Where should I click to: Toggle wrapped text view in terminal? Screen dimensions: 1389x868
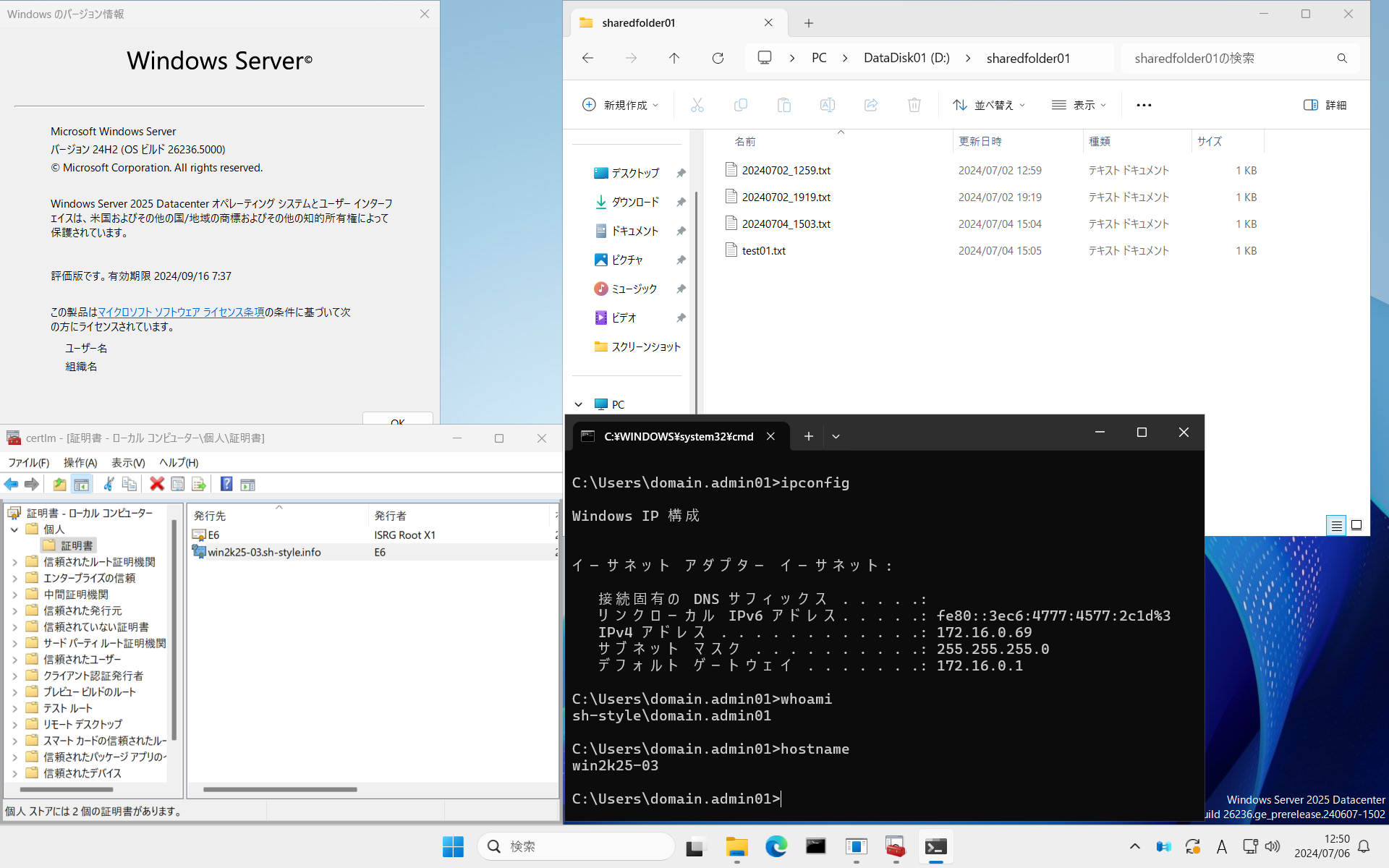pyautogui.click(x=1335, y=525)
